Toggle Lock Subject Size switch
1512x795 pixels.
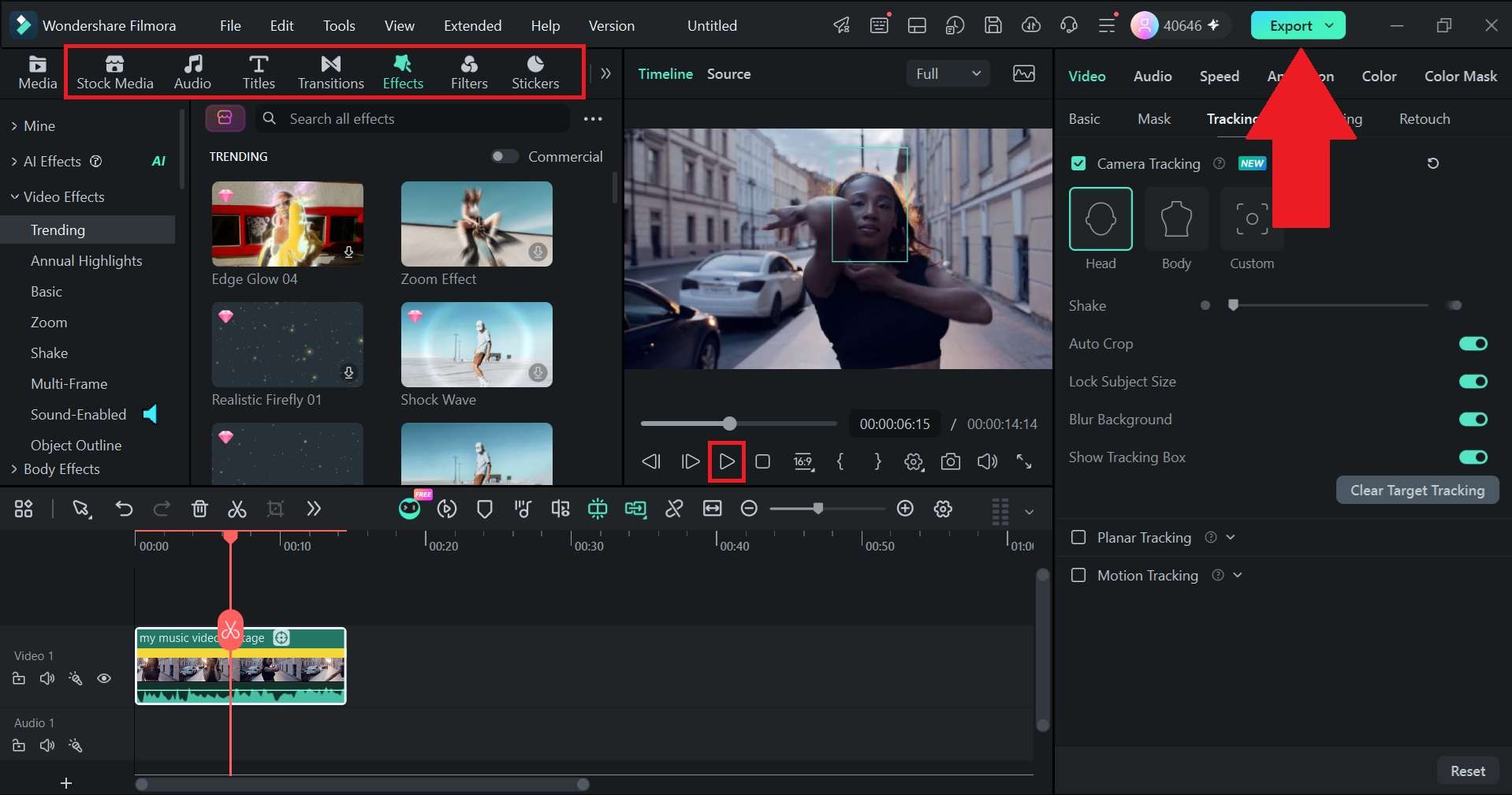point(1473,381)
